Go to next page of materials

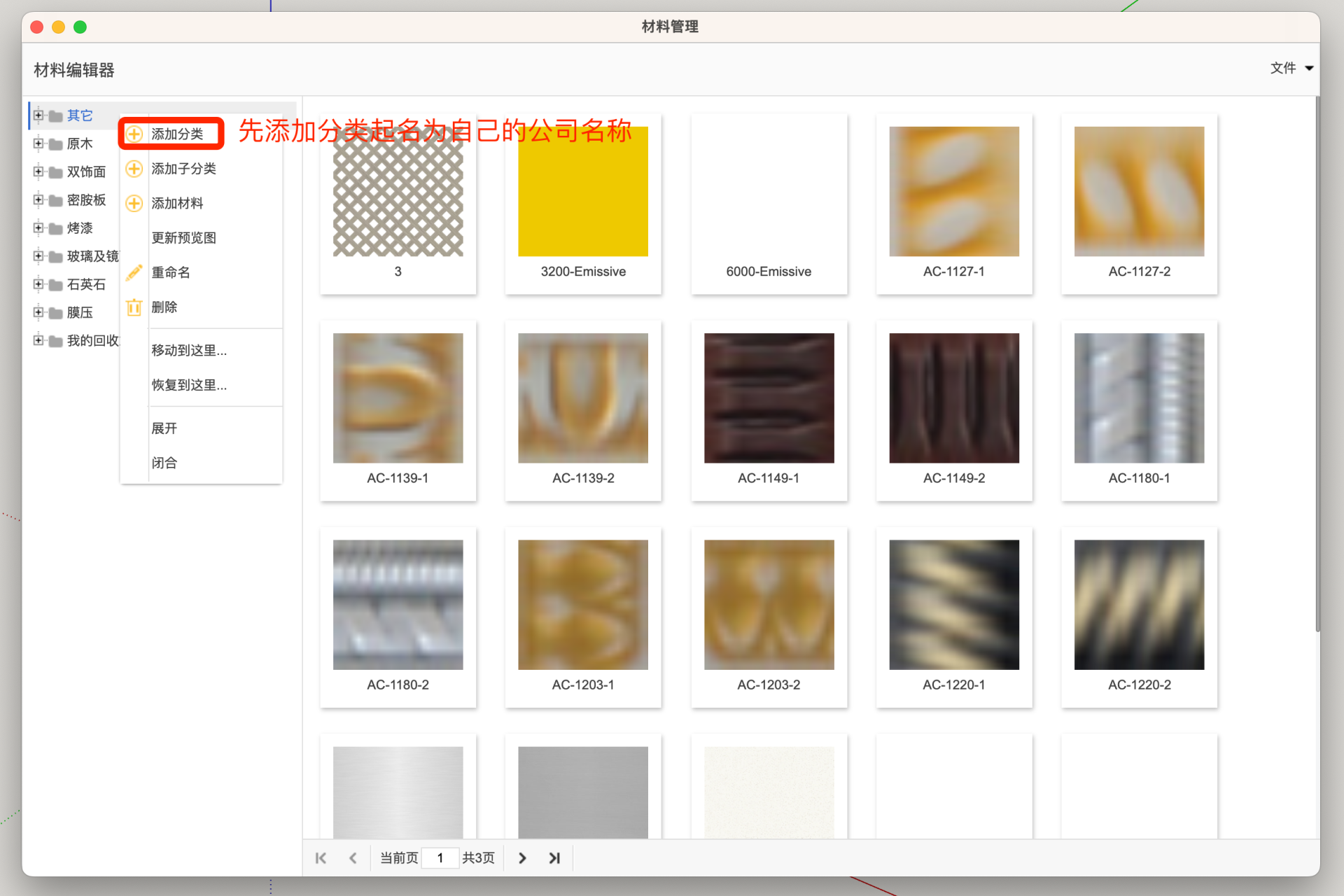tap(522, 857)
